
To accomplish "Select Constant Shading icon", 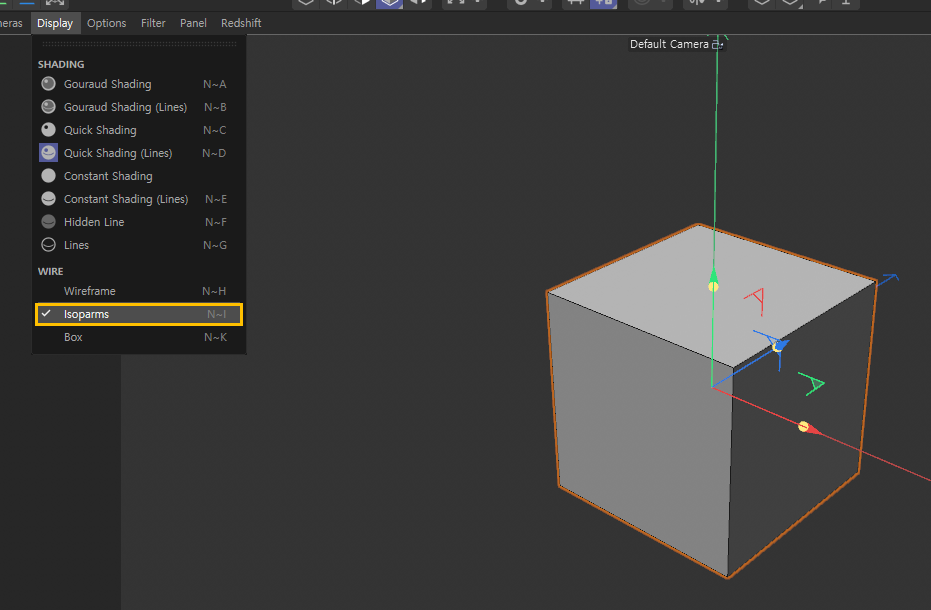I will (x=48, y=176).
